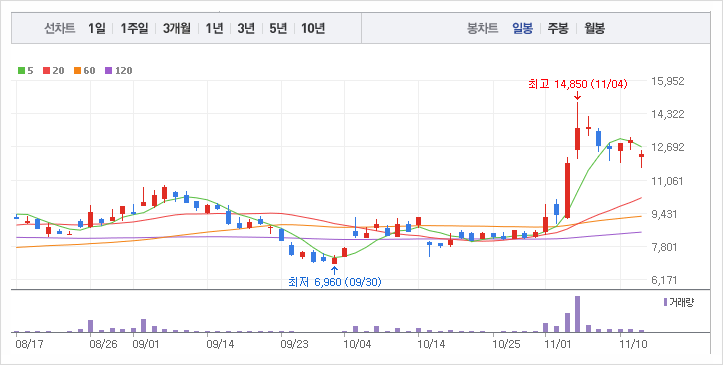Click the 선차트 section label
Screen dimensions: 723x365
(59, 29)
